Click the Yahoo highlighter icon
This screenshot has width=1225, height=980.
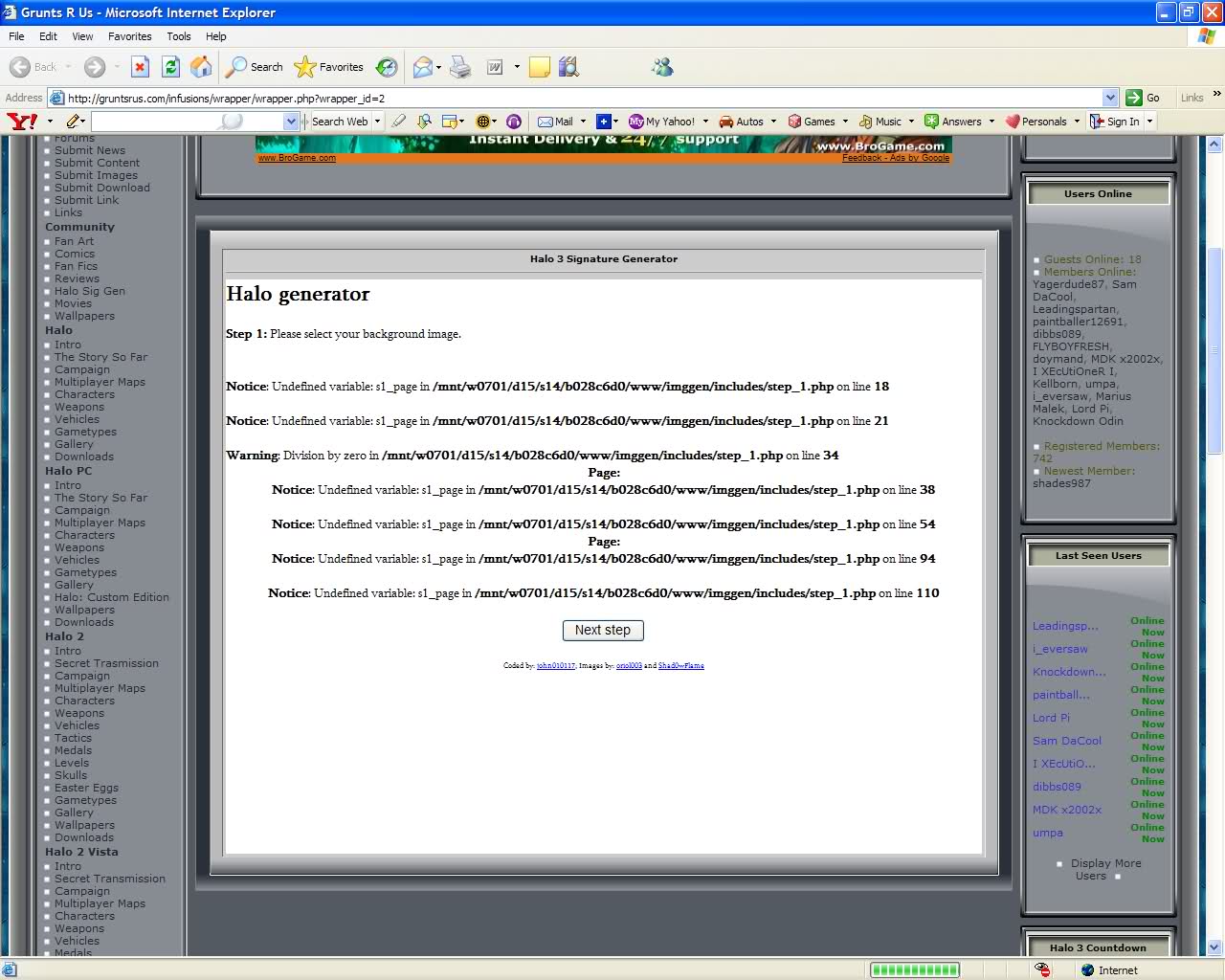[399, 122]
